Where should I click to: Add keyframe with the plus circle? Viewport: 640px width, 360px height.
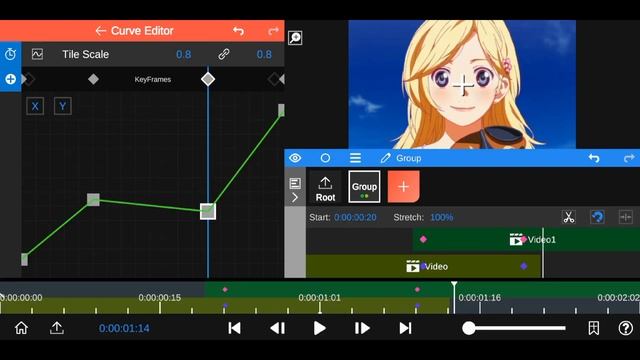click(x=10, y=79)
